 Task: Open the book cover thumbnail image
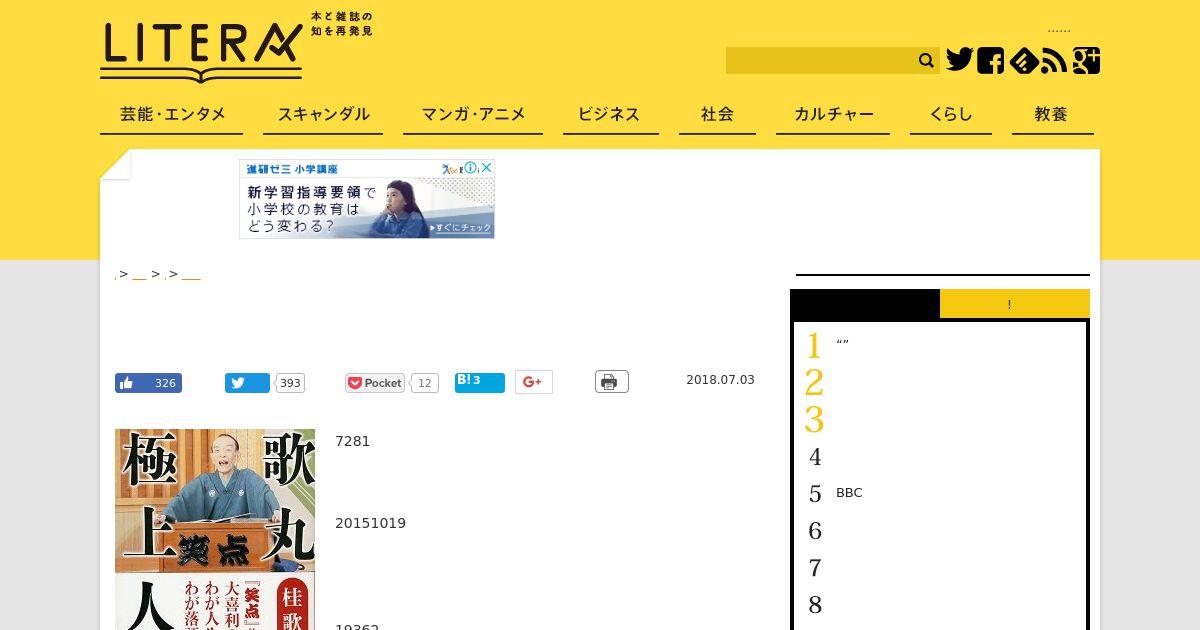215,529
